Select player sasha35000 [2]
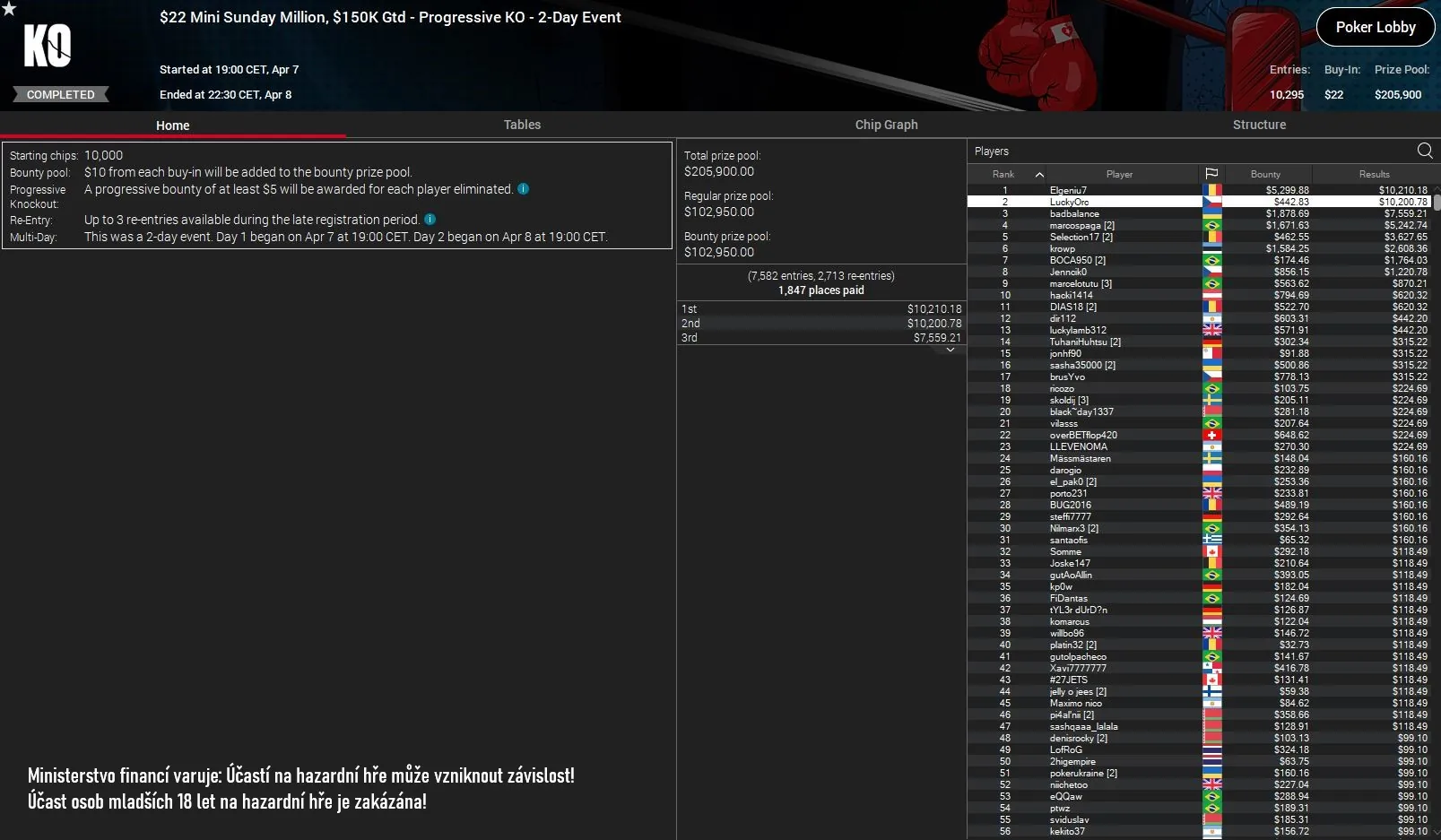This screenshot has height=840, width=1441. (x=1200, y=365)
